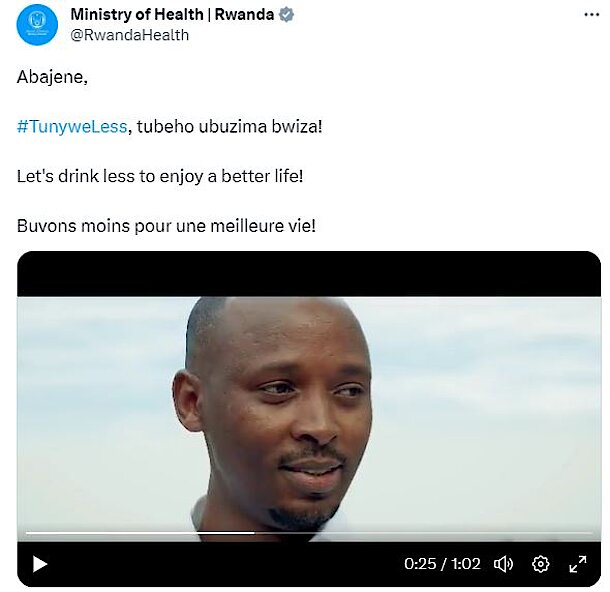Click the @RwandaHealth handle

coord(130,35)
